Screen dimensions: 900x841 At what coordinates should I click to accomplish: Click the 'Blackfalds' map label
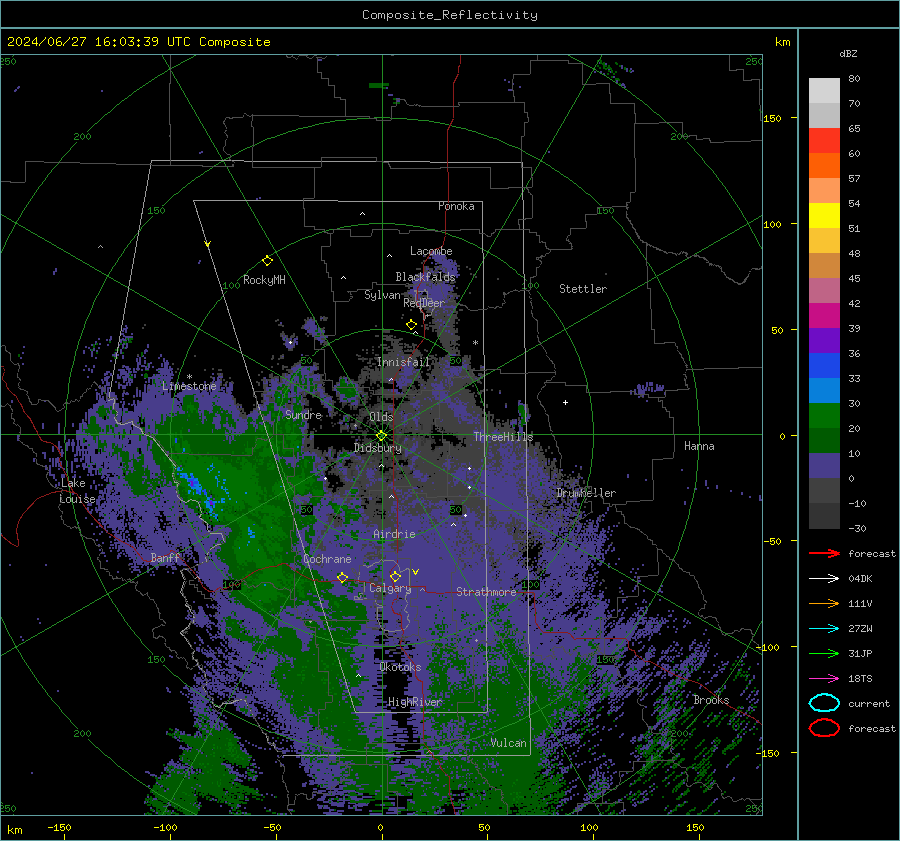425,277
